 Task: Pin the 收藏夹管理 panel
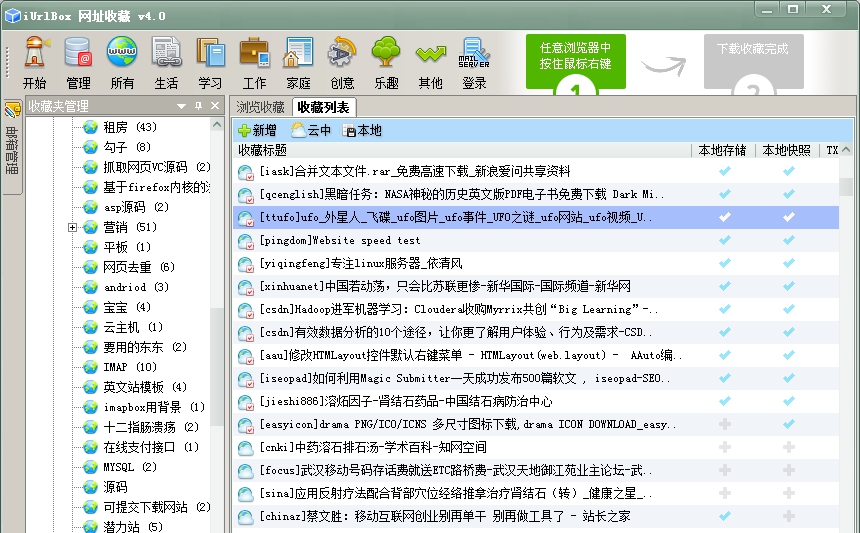click(x=199, y=106)
